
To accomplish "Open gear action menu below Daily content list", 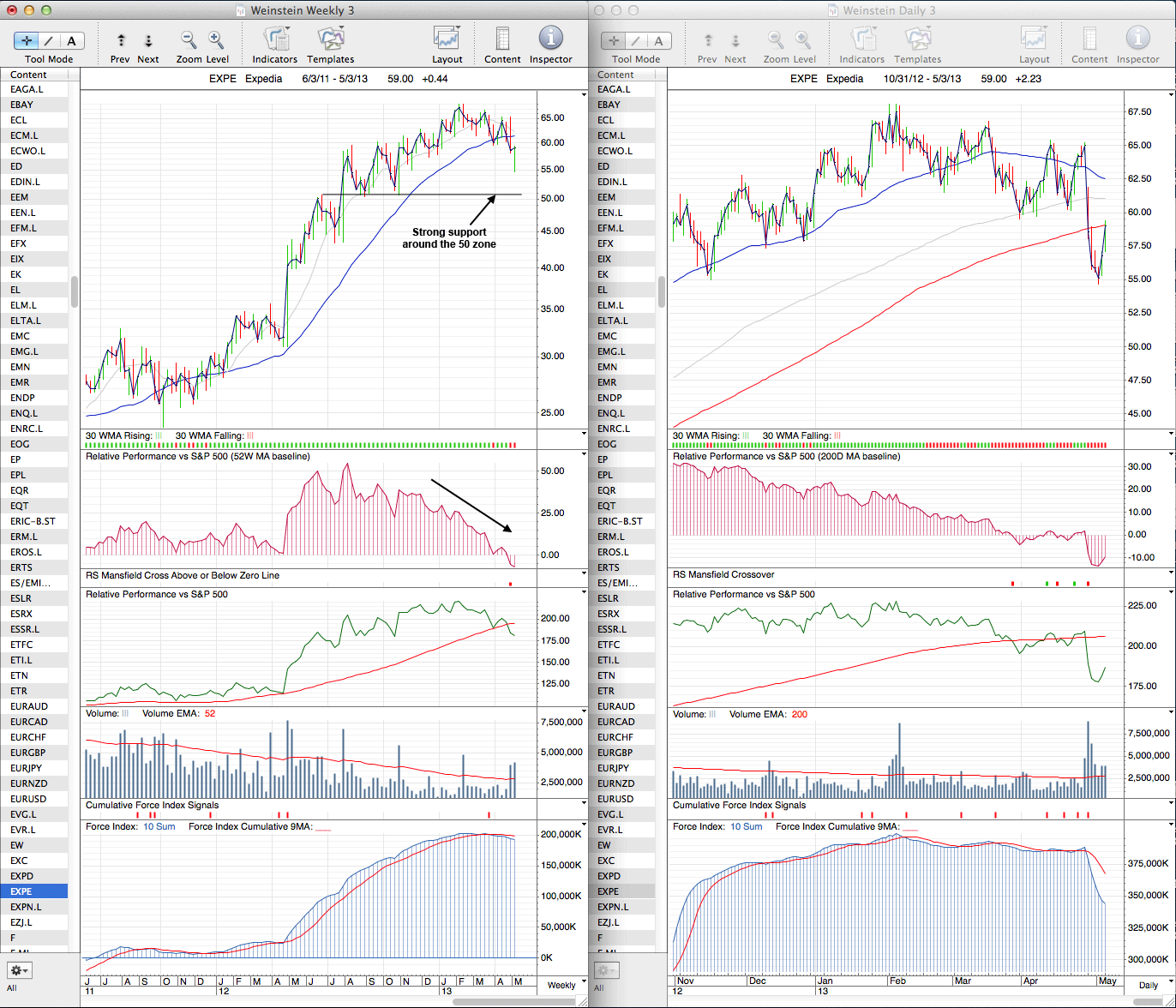I will pyautogui.click(x=606, y=970).
